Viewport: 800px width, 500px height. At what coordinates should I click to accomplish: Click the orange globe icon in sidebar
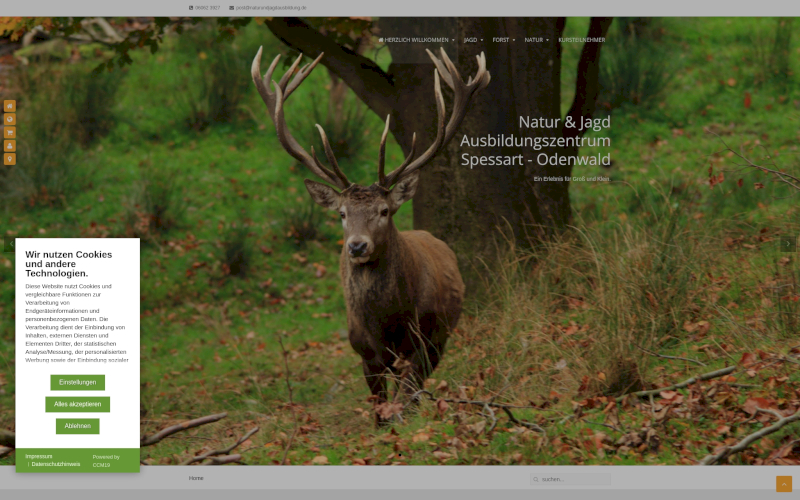(10, 119)
